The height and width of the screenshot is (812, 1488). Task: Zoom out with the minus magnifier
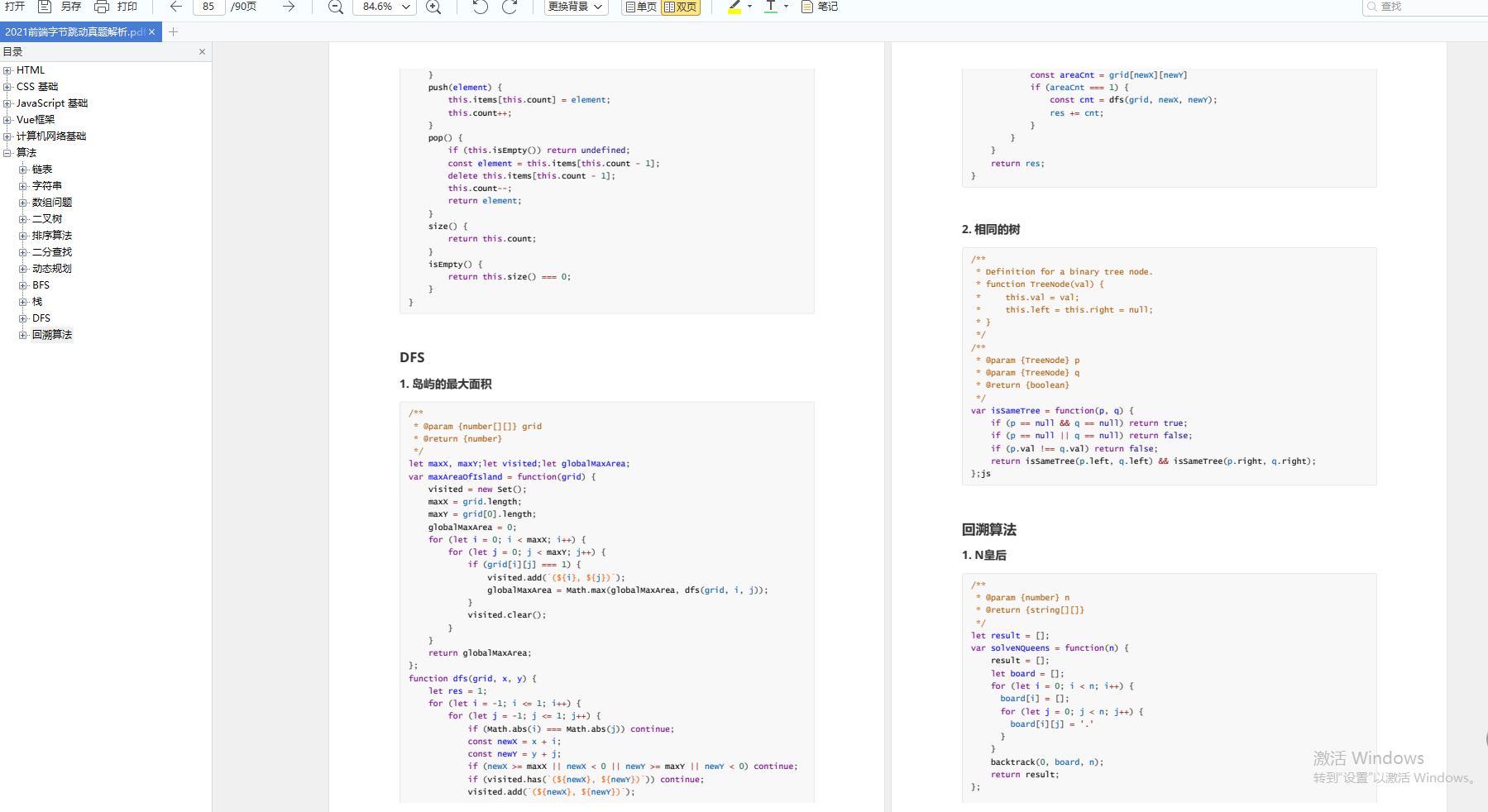click(x=335, y=7)
